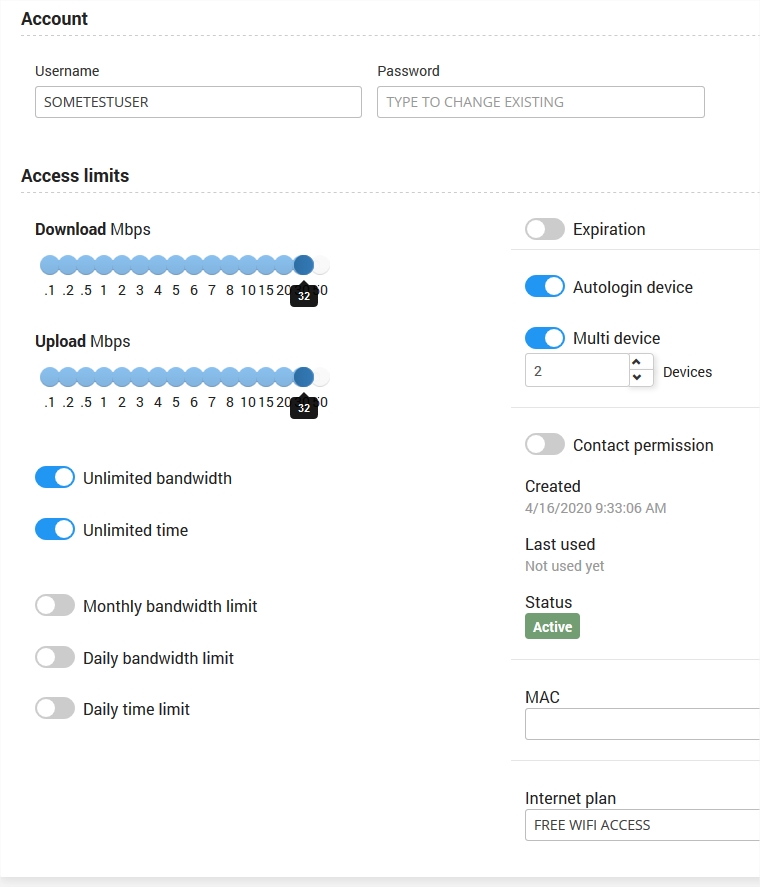Turn off Unlimited time toggle
Screen dimensions: 760x887
pyautogui.click(x=55, y=530)
